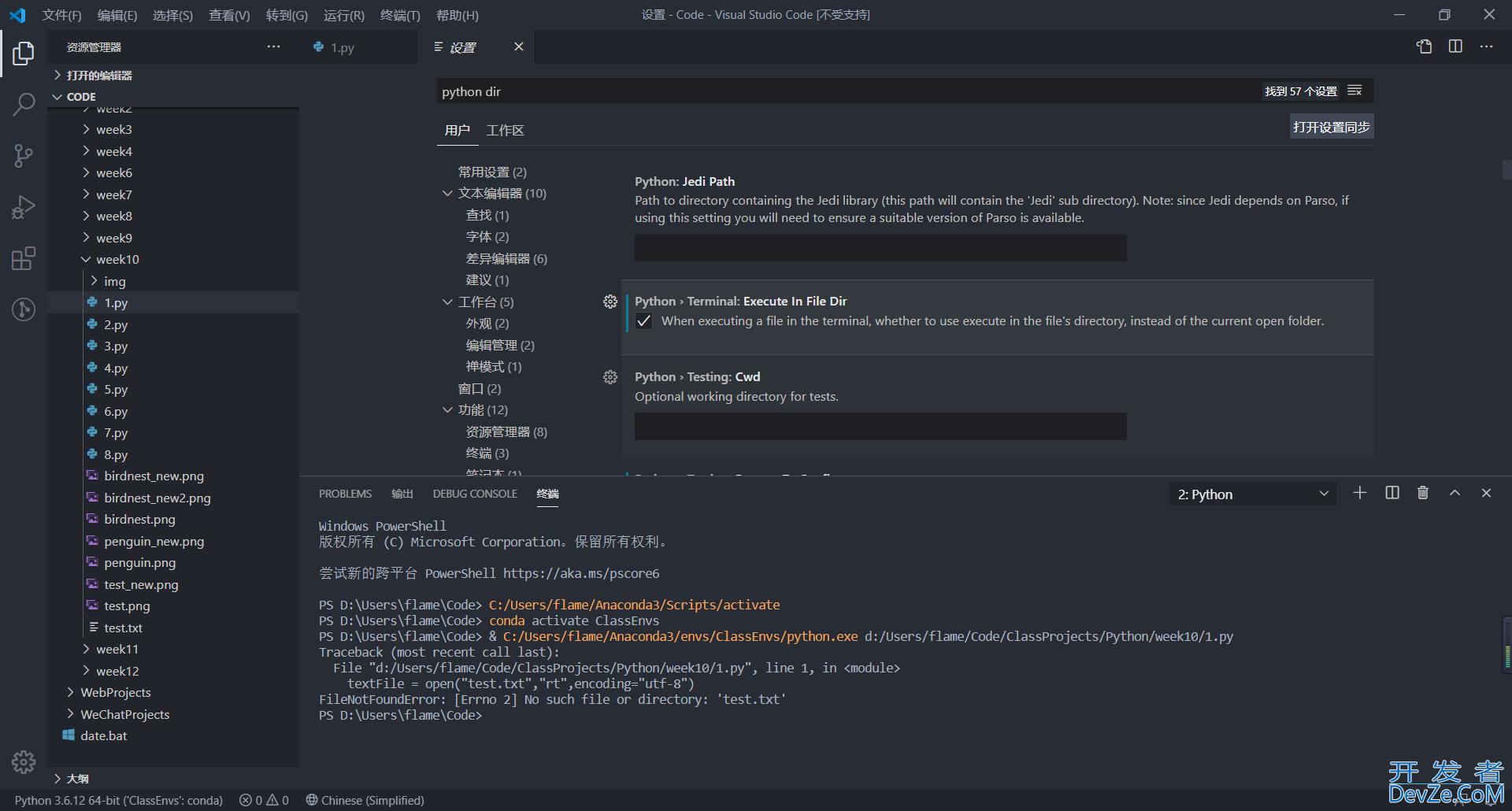Image resolution: width=1512 pixels, height=811 pixels.
Task: Collapse the week10 folder
Action: tap(117, 260)
